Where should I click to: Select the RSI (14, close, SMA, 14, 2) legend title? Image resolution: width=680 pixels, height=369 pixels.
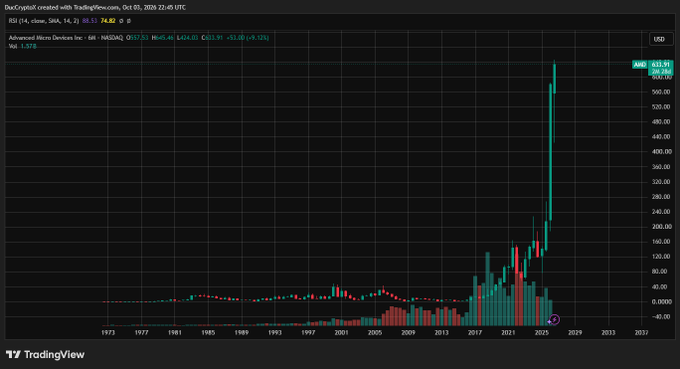(44, 21)
